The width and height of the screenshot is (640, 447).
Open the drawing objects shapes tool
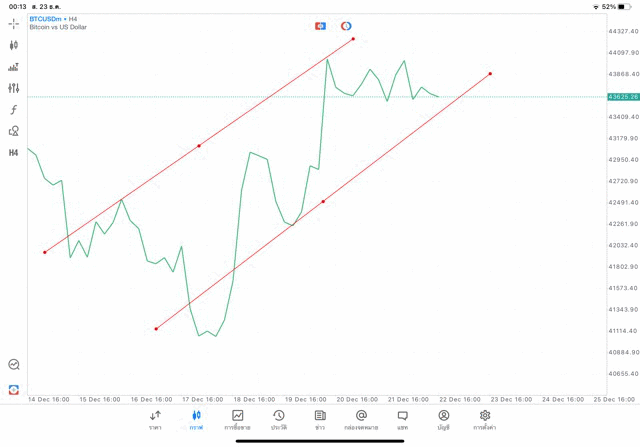(14, 131)
